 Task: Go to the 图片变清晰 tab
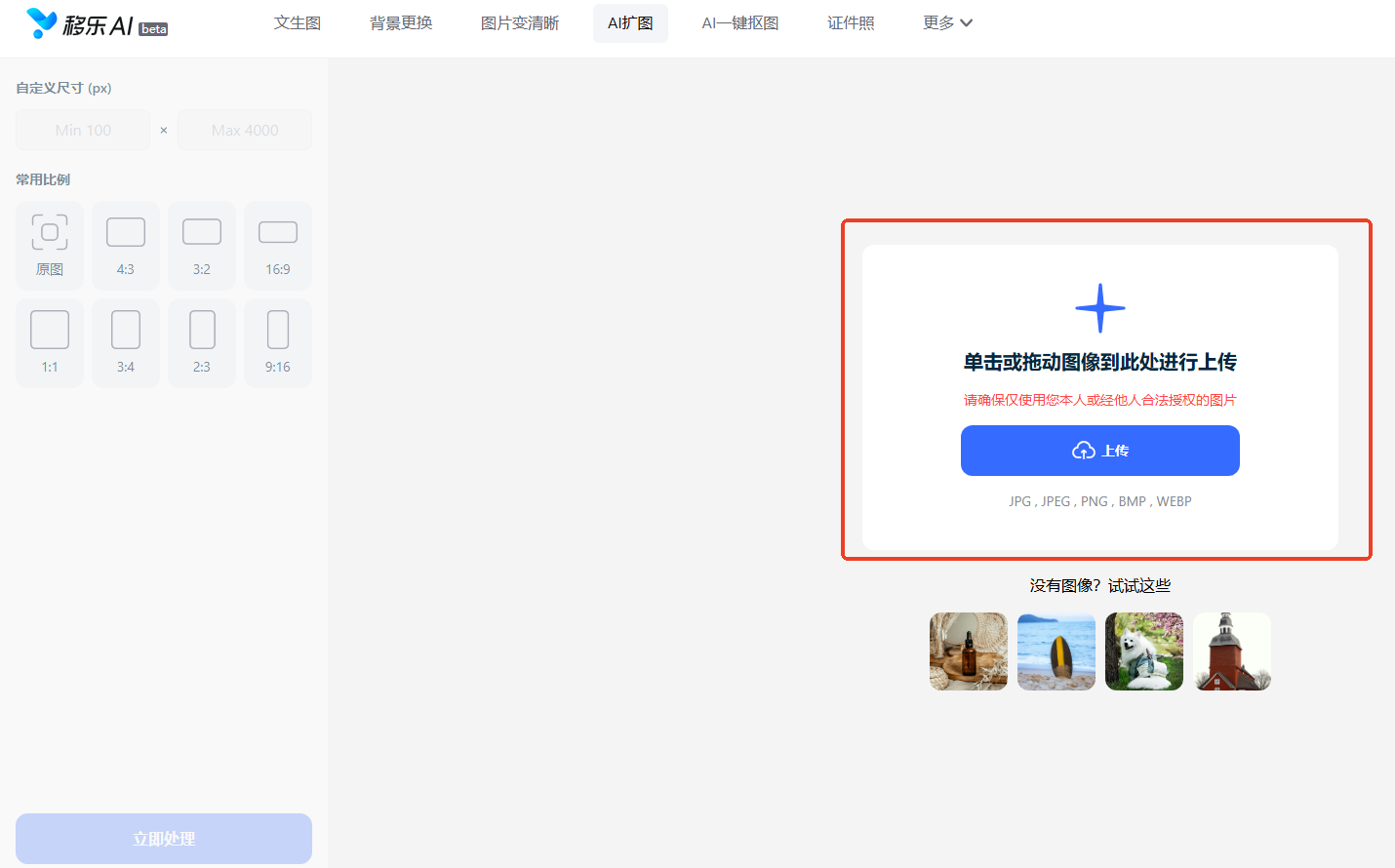(x=520, y=22)
